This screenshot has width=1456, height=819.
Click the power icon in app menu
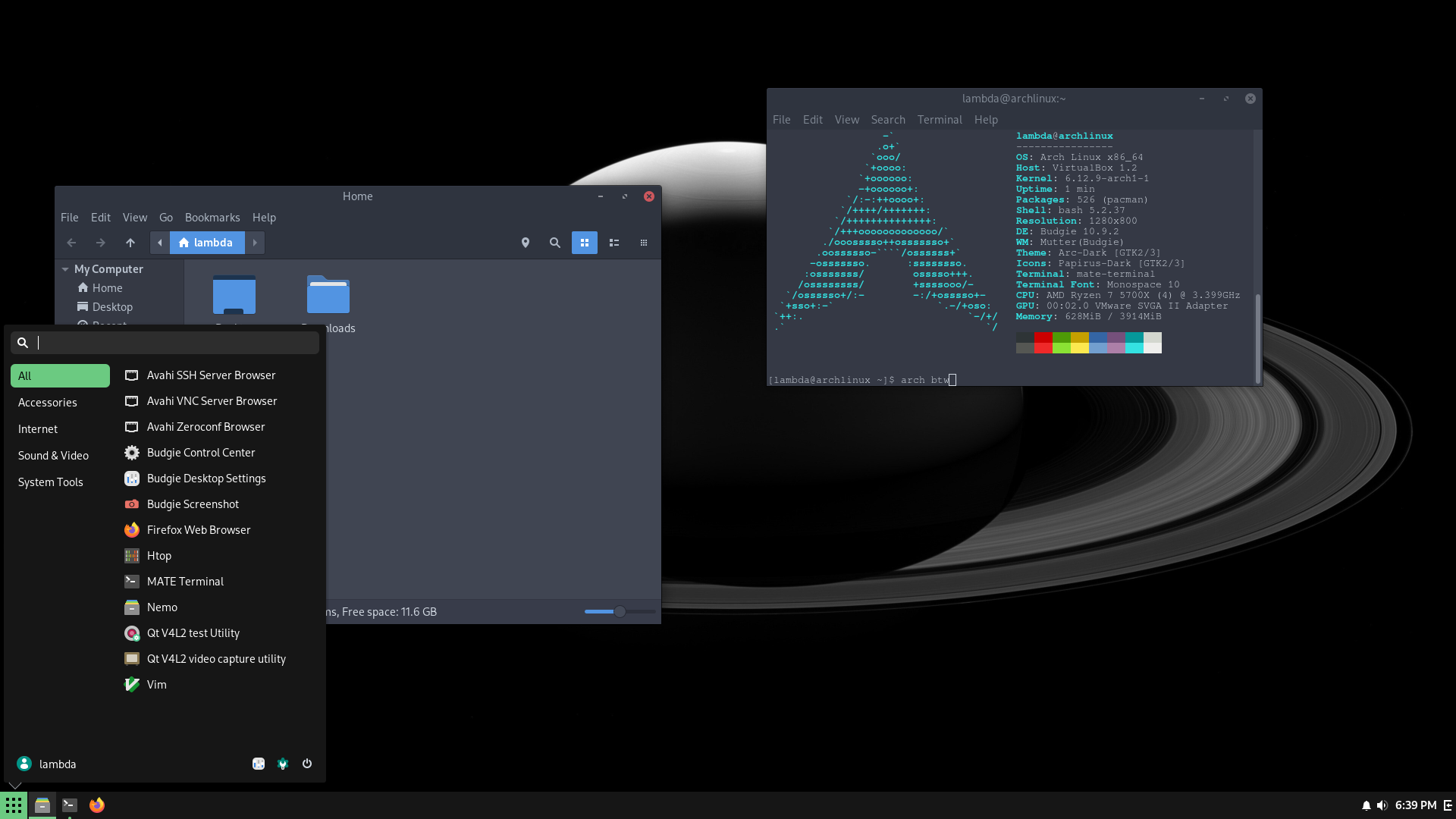click(307, 764)
